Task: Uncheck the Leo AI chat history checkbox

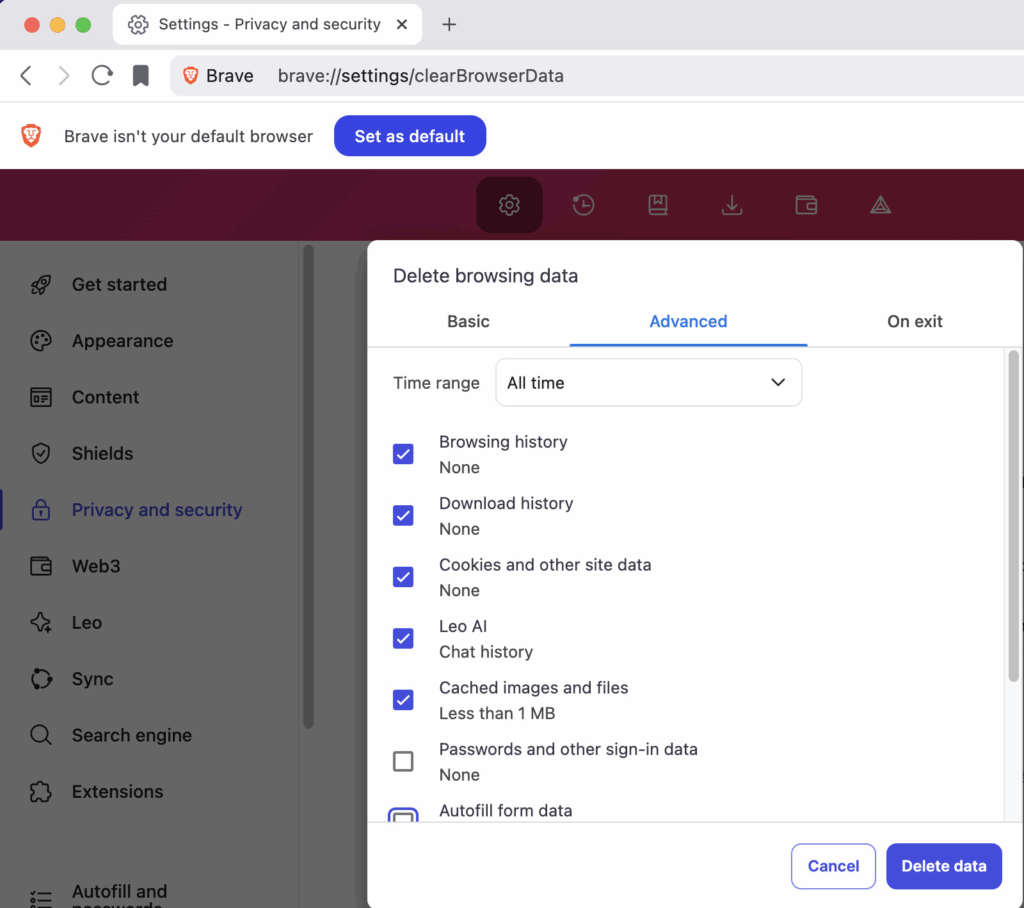Action: 403,638
